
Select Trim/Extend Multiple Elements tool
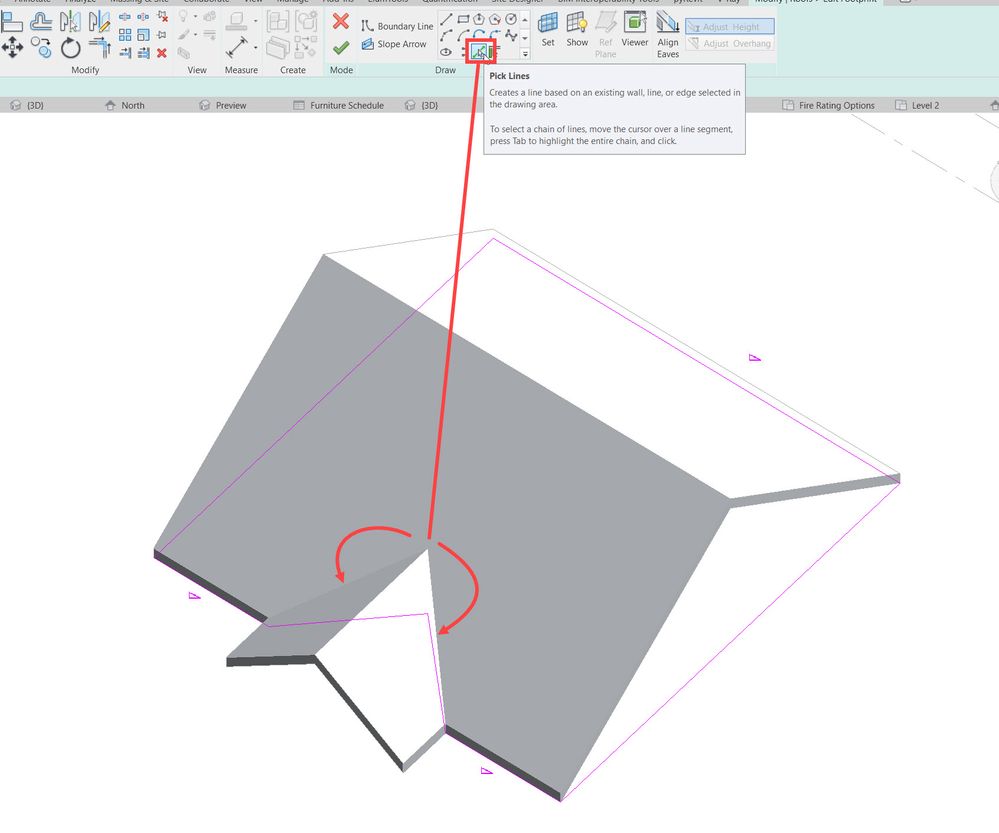coord(143,53)
